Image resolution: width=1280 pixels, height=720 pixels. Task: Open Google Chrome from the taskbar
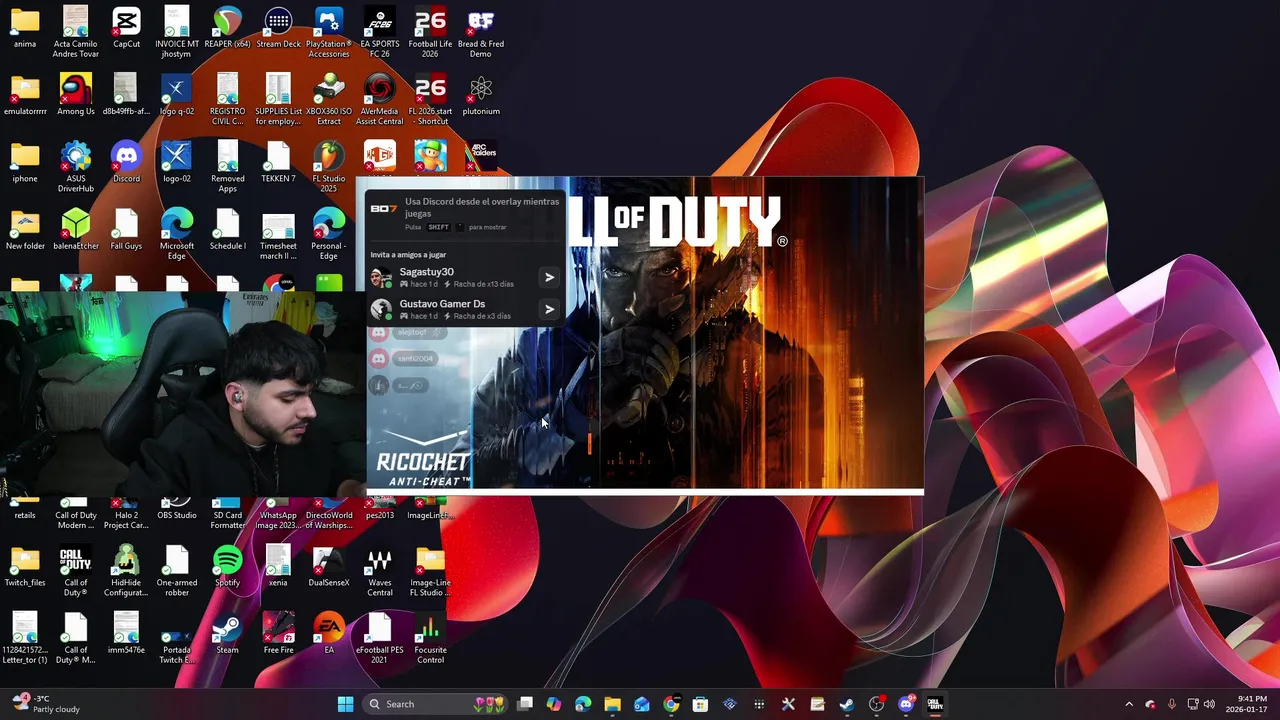(x=671, y=704)
